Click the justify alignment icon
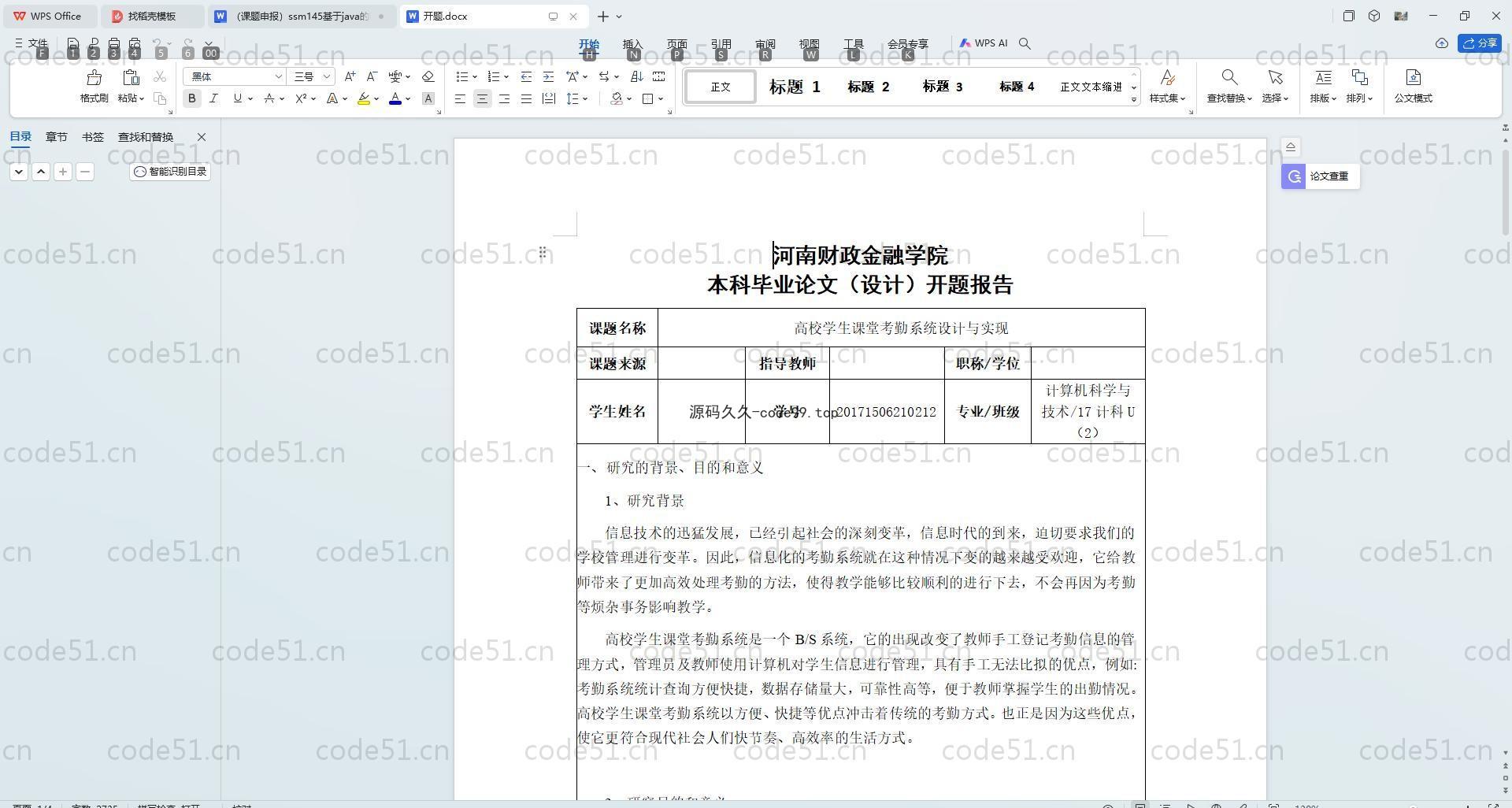The width and height of the screenshot is (1512, 808). tap(526, 98)
